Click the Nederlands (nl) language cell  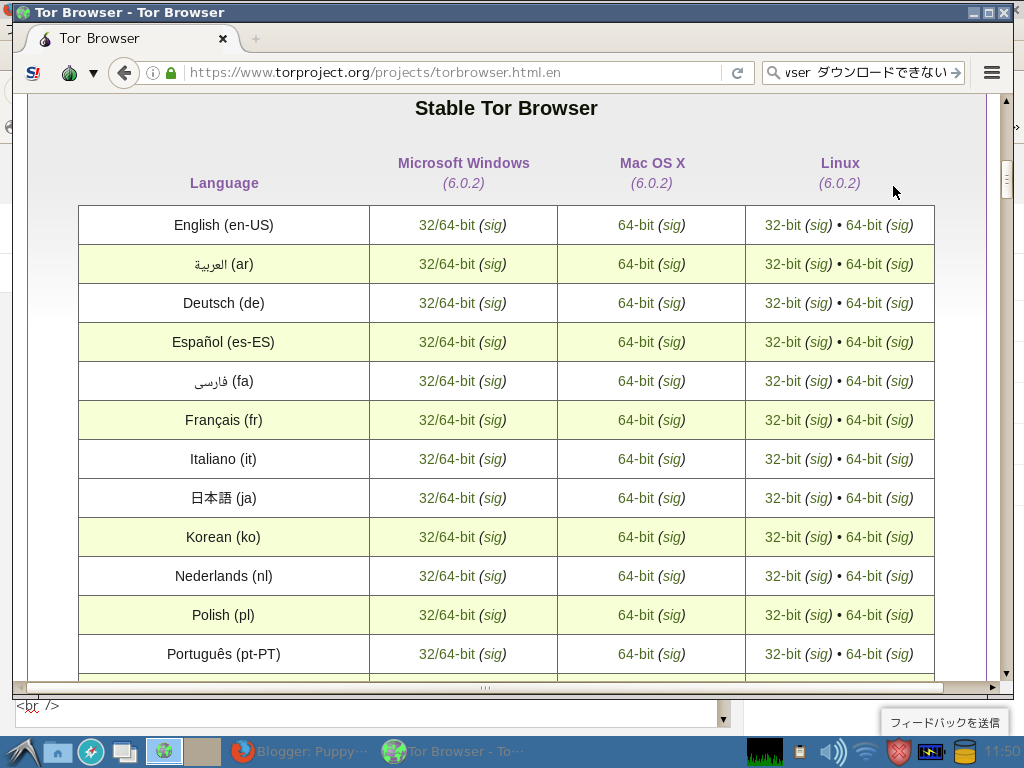click(x=224, y=576)
